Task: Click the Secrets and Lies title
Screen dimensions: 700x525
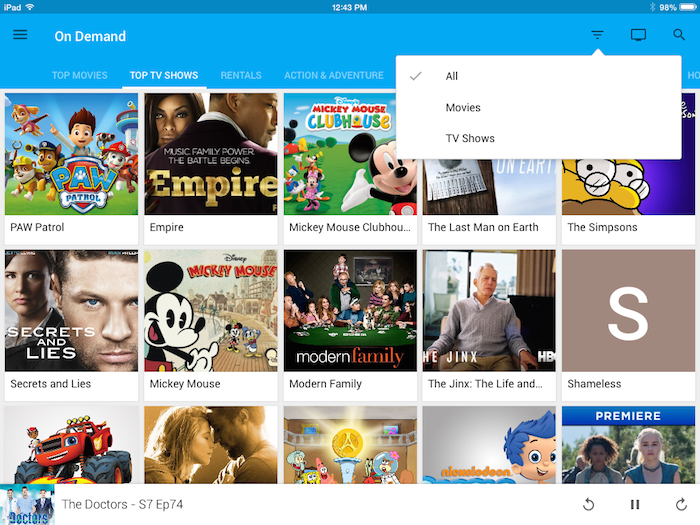Action: click(50, 384)
